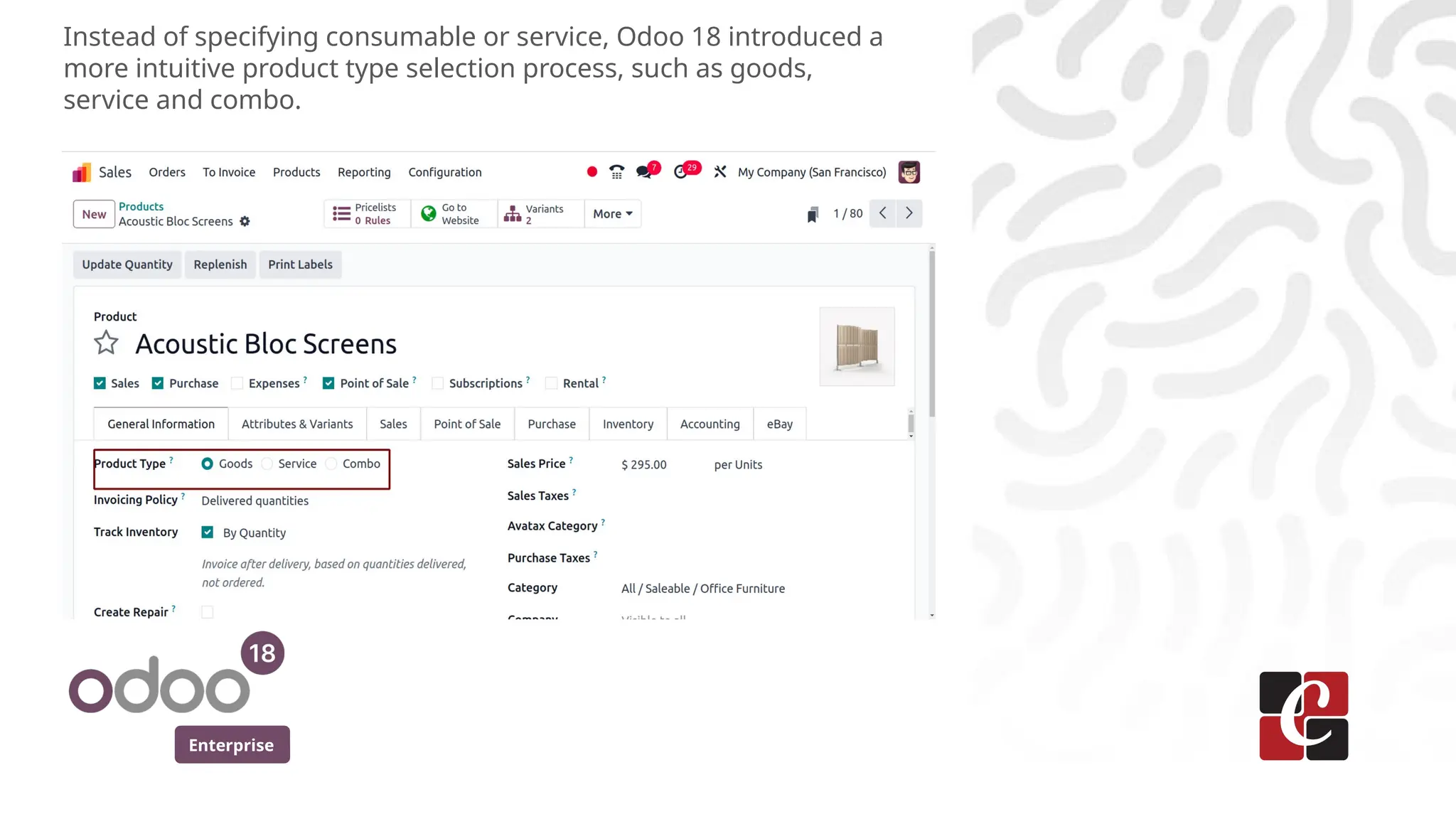Go to previous record arrow
1456x819 pixels.
click(x=882, y=213)
